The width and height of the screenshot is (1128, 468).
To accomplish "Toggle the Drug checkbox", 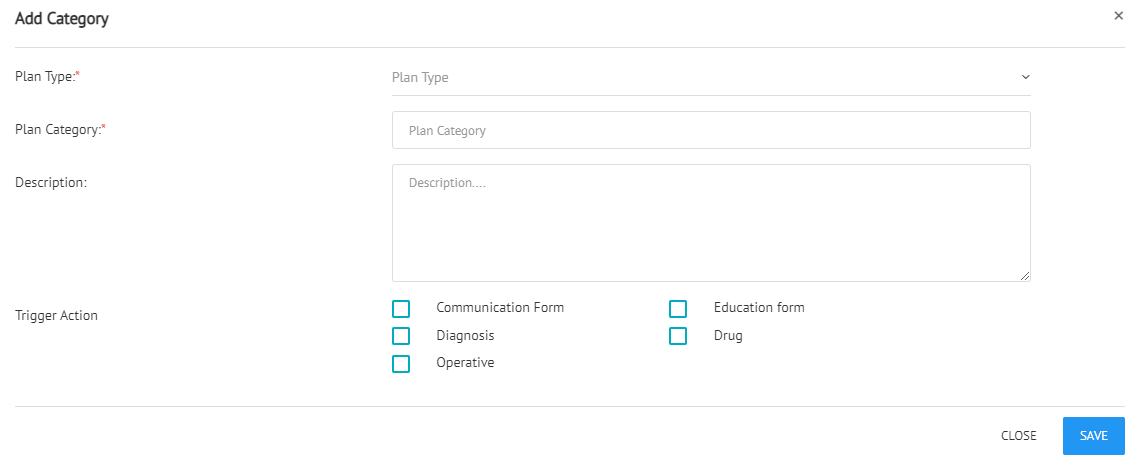I will coord(678,336).
